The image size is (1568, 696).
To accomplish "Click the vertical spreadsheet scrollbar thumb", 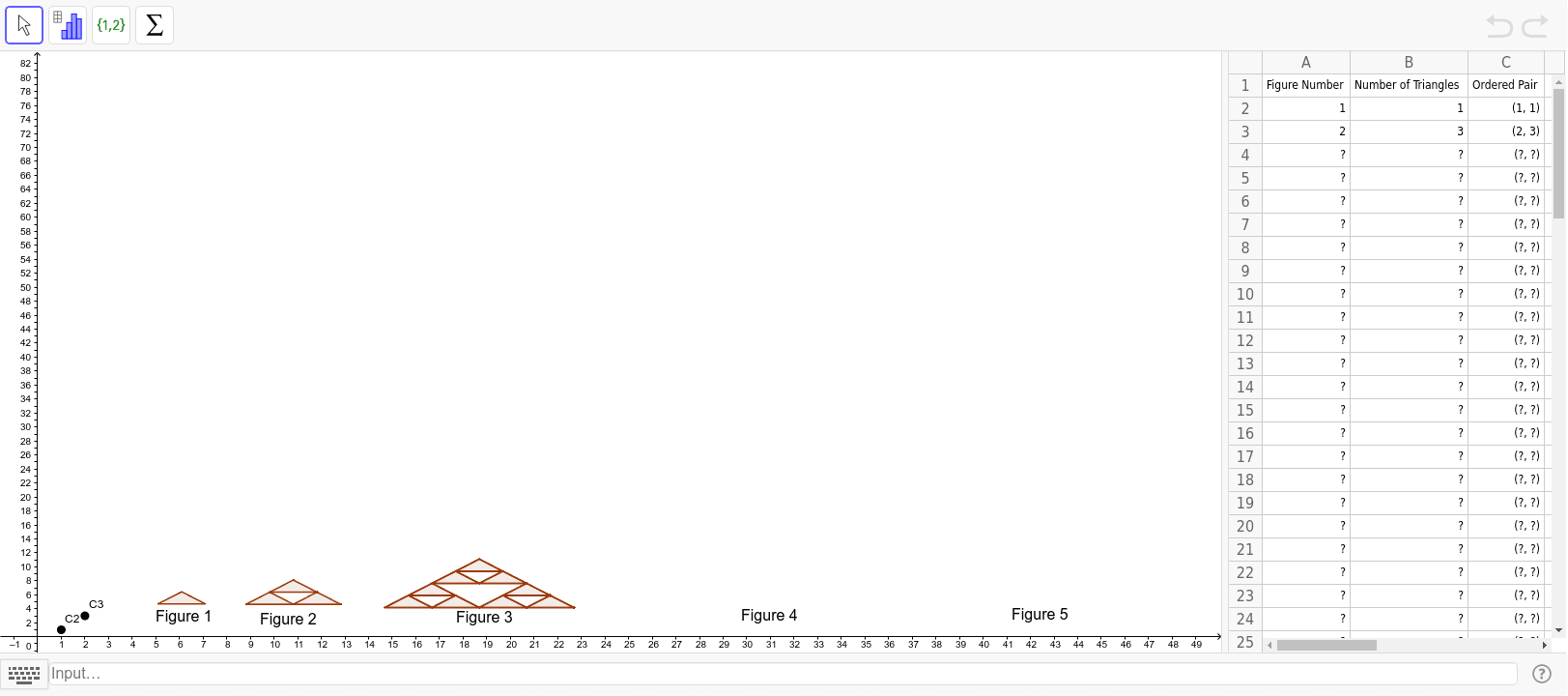I will (1558, 154).
